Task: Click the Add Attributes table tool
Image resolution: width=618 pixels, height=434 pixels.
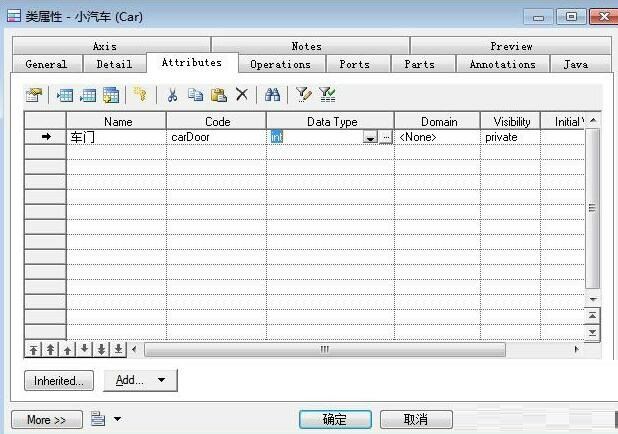Action: [x=111, y=95]
